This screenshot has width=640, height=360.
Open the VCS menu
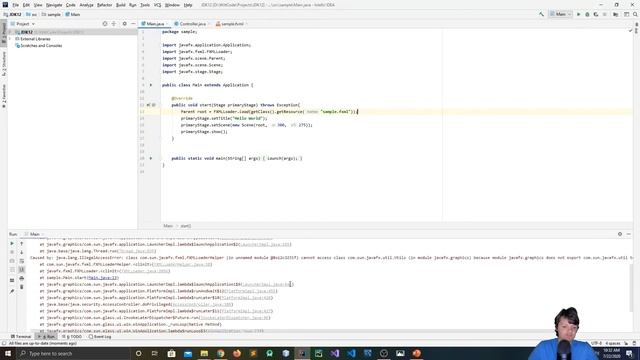[x=157, y=5]
